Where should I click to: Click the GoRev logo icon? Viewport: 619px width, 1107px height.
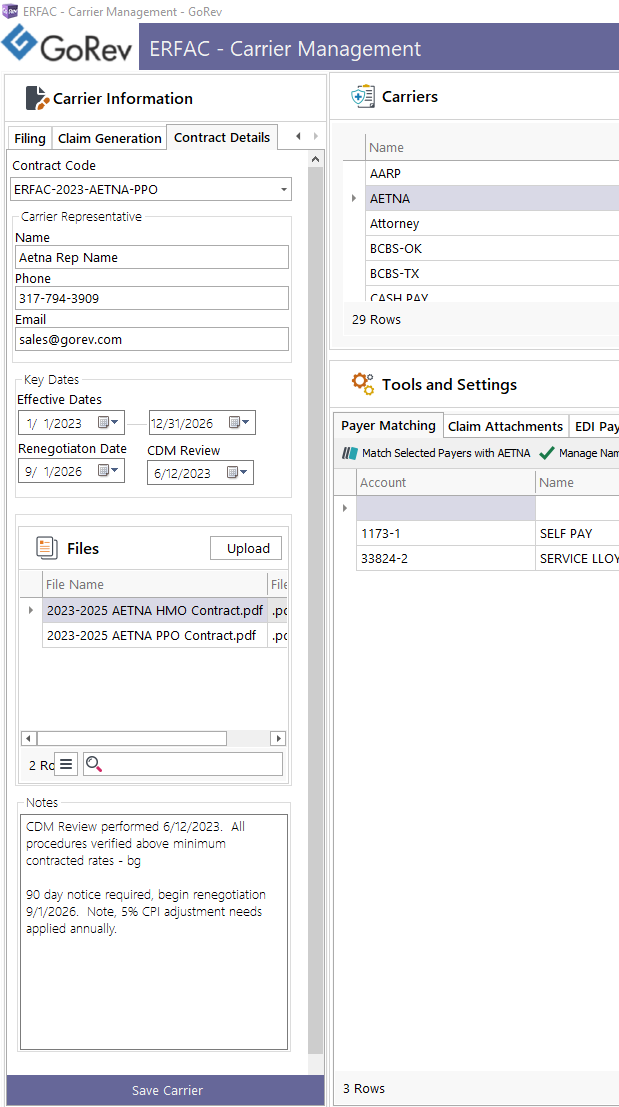click(20, 45)
